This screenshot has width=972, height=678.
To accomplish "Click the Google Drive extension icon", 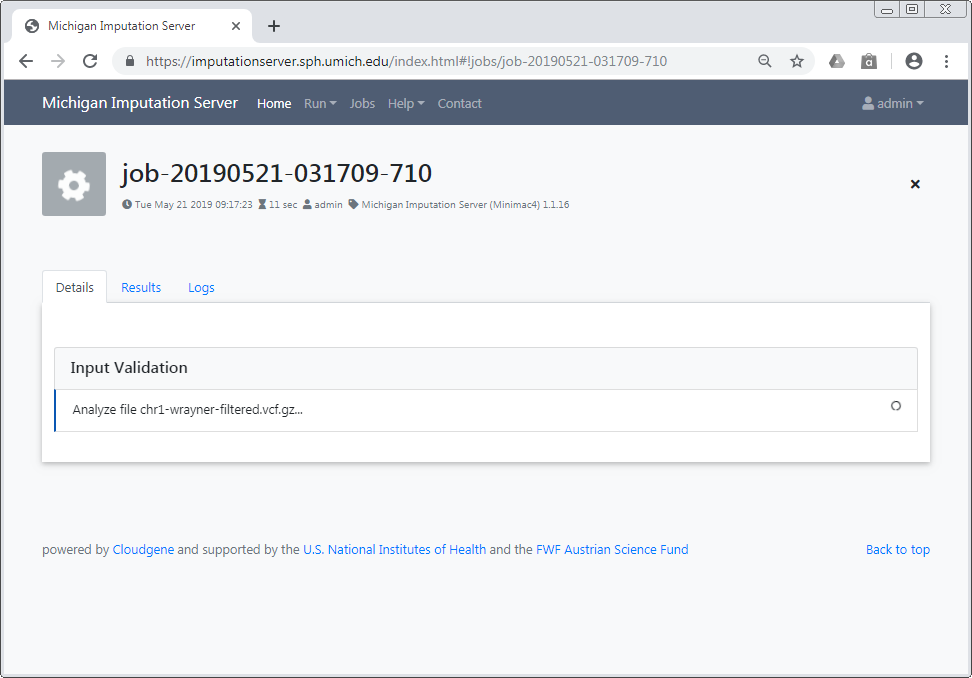I will point(837,61).
